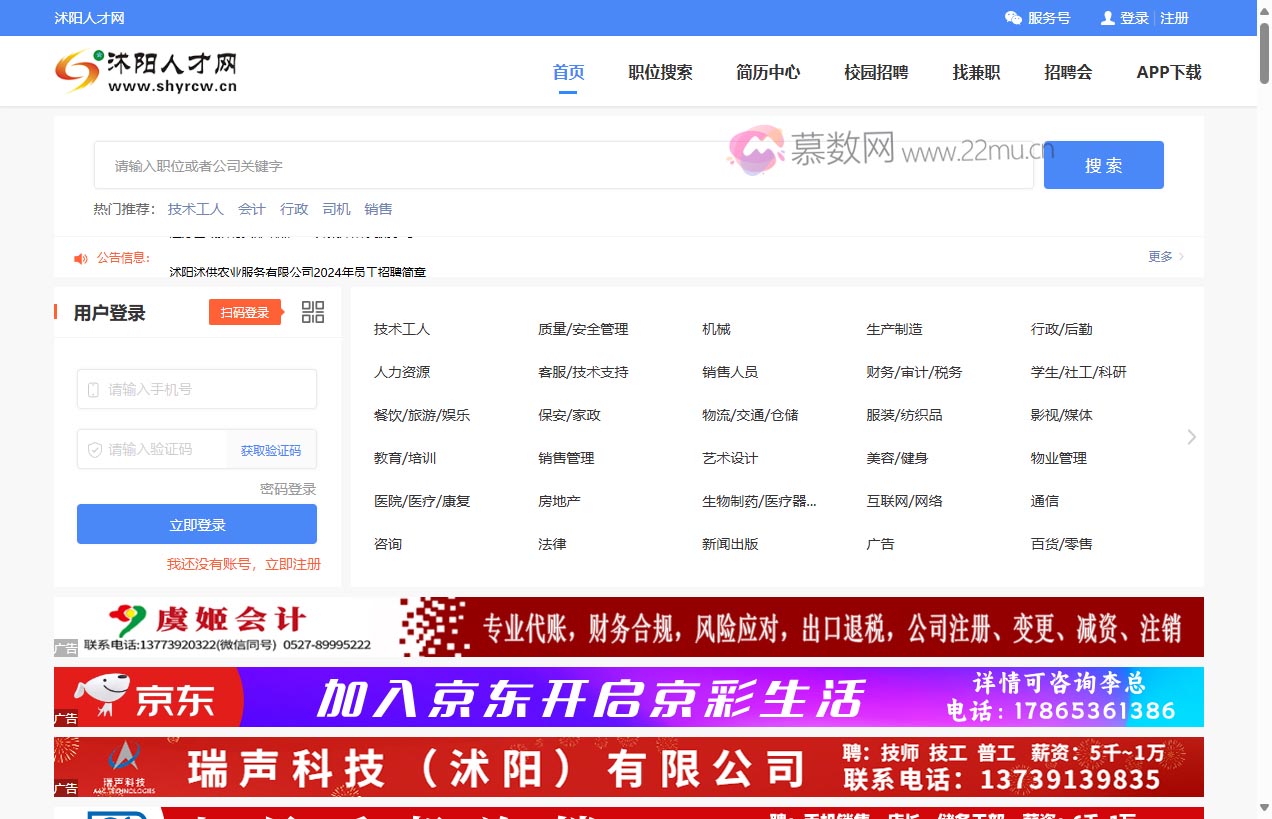The width and height of the screenshot is (1272, 819).
Task: Switch to the 校园招聘 tab
Action: pyautogui.click(x=875, y=72)
